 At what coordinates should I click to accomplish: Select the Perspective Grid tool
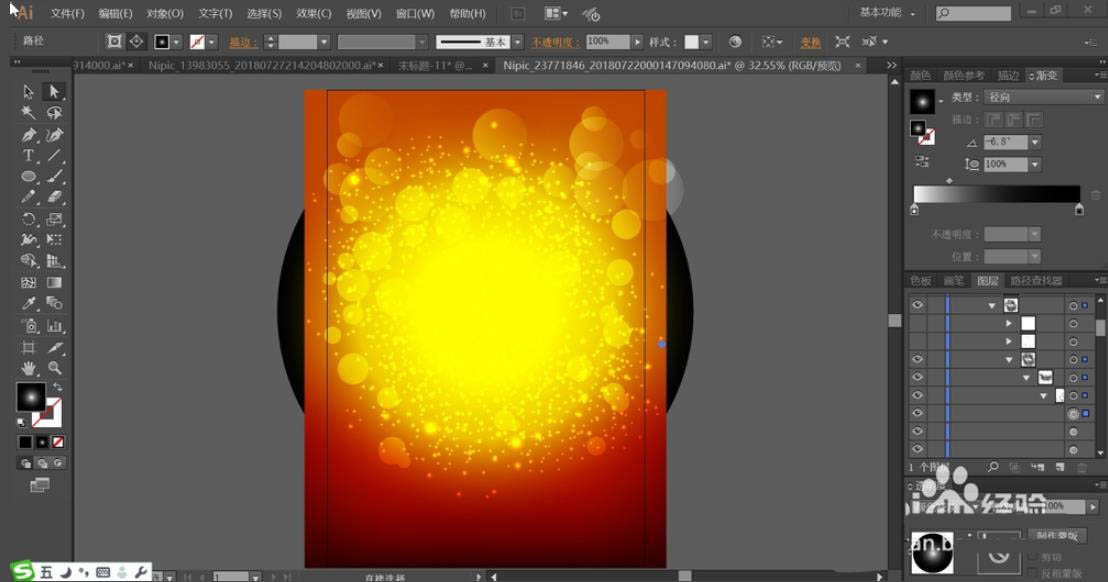coord(54,261)
